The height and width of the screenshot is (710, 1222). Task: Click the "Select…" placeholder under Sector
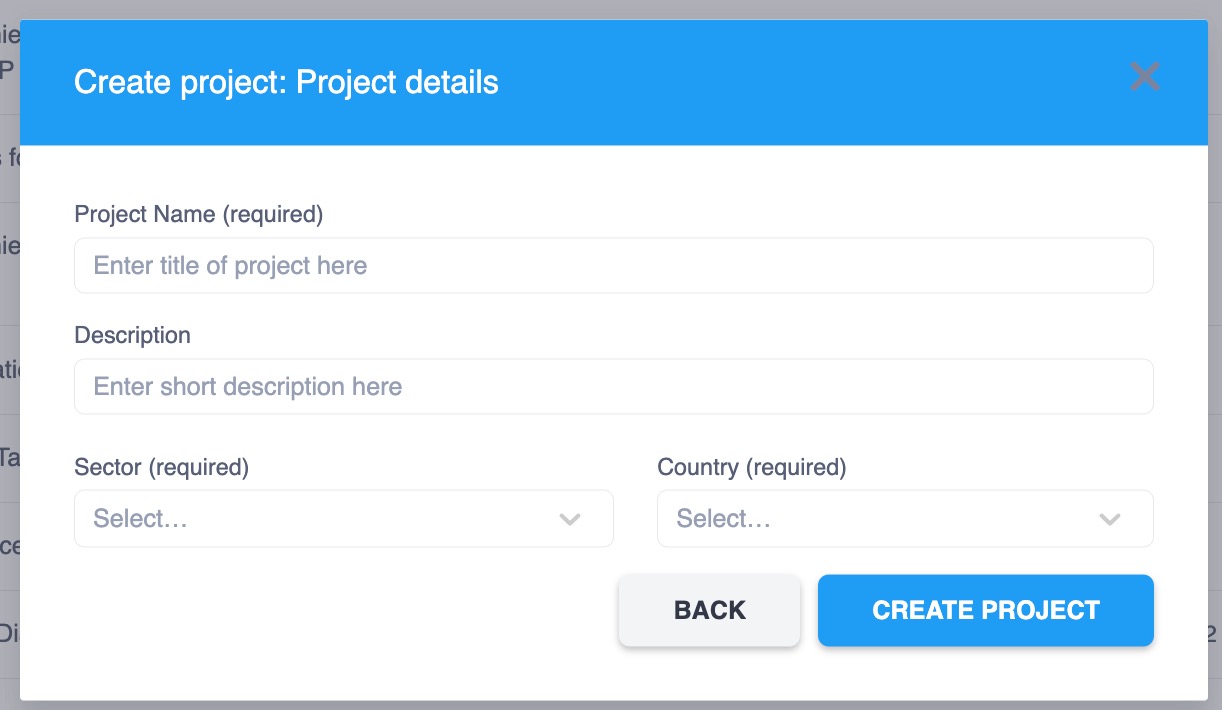tap(141, 519)
